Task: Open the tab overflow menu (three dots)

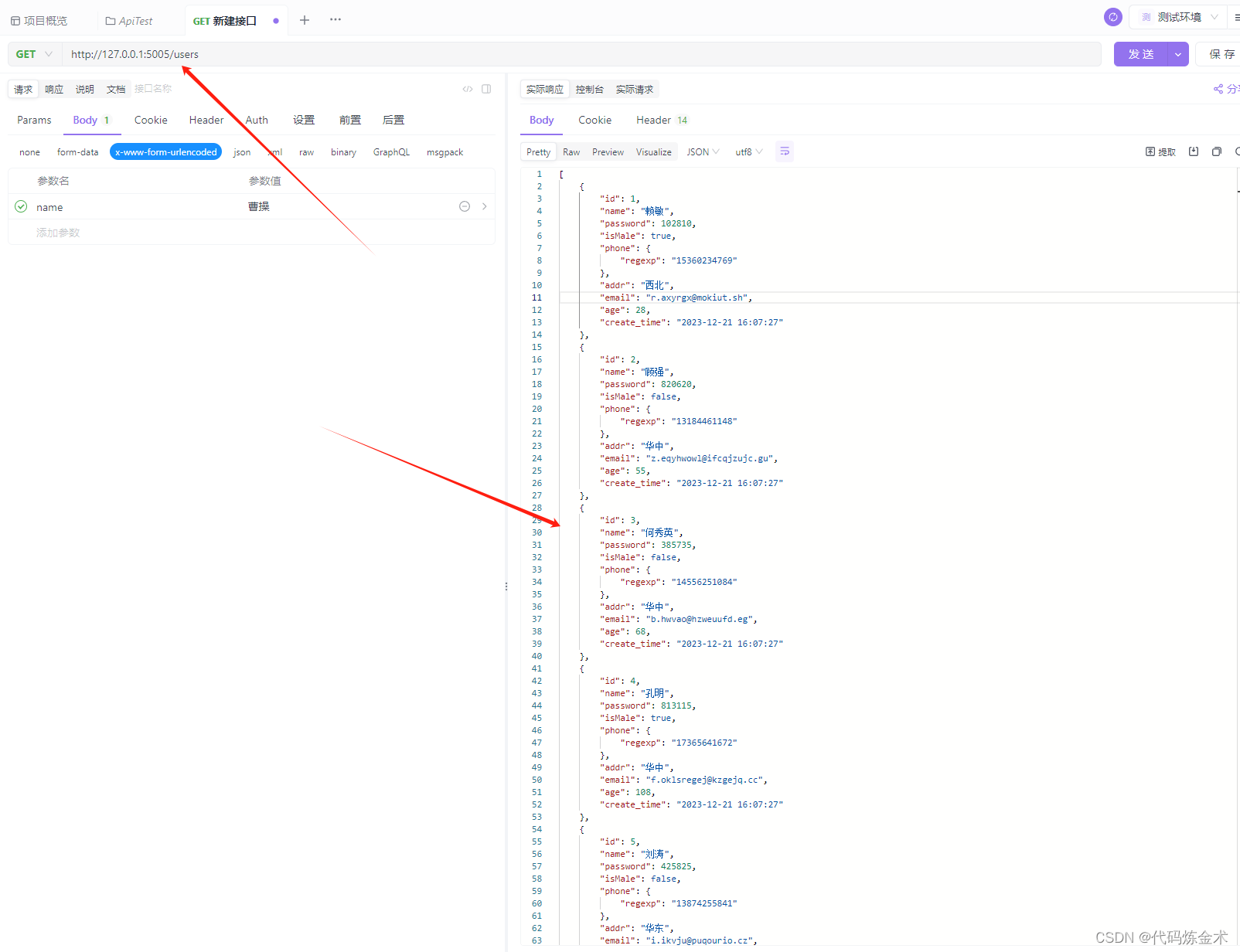Action: 336,20
